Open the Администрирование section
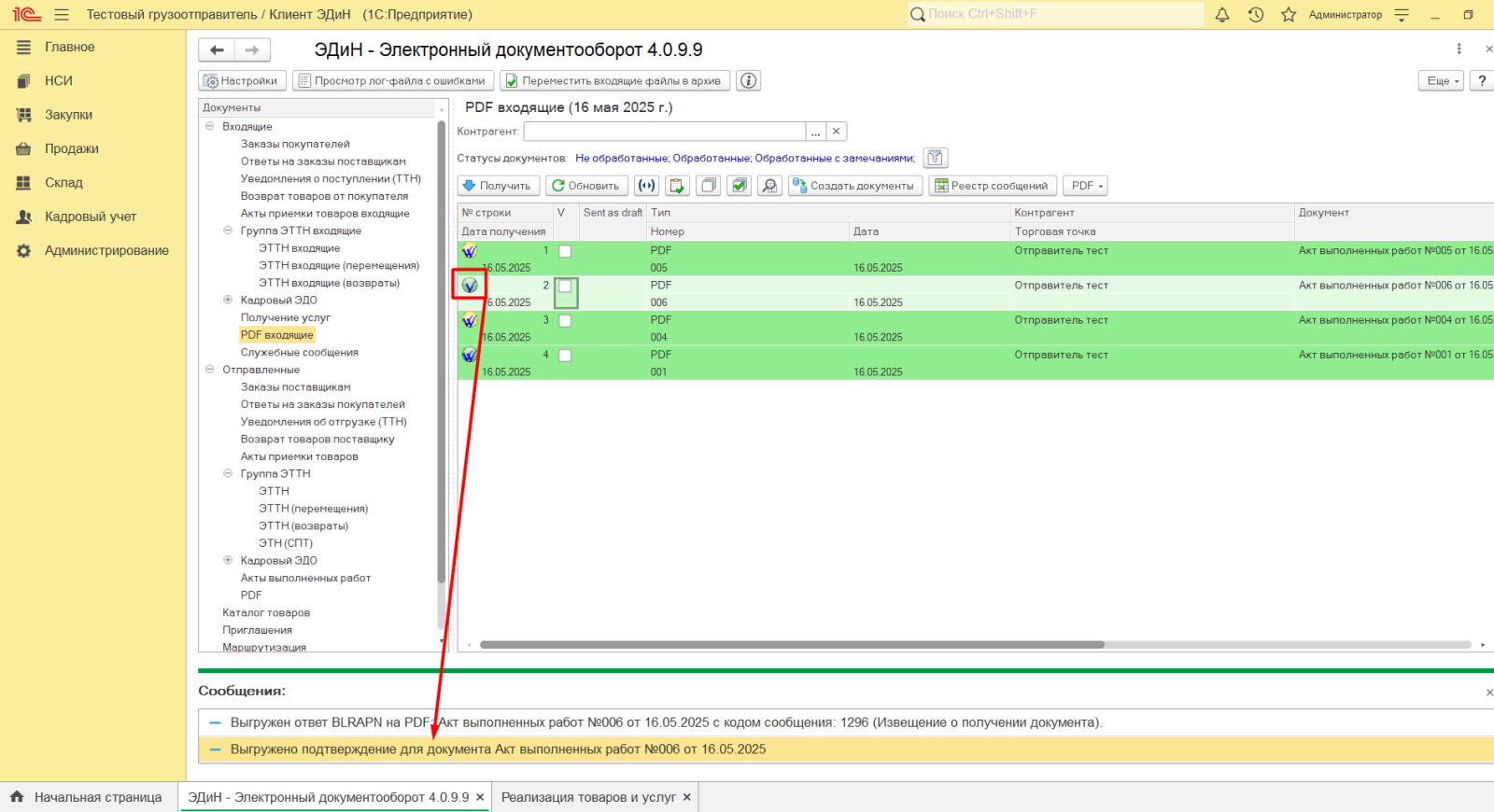 tap(106, 250)
